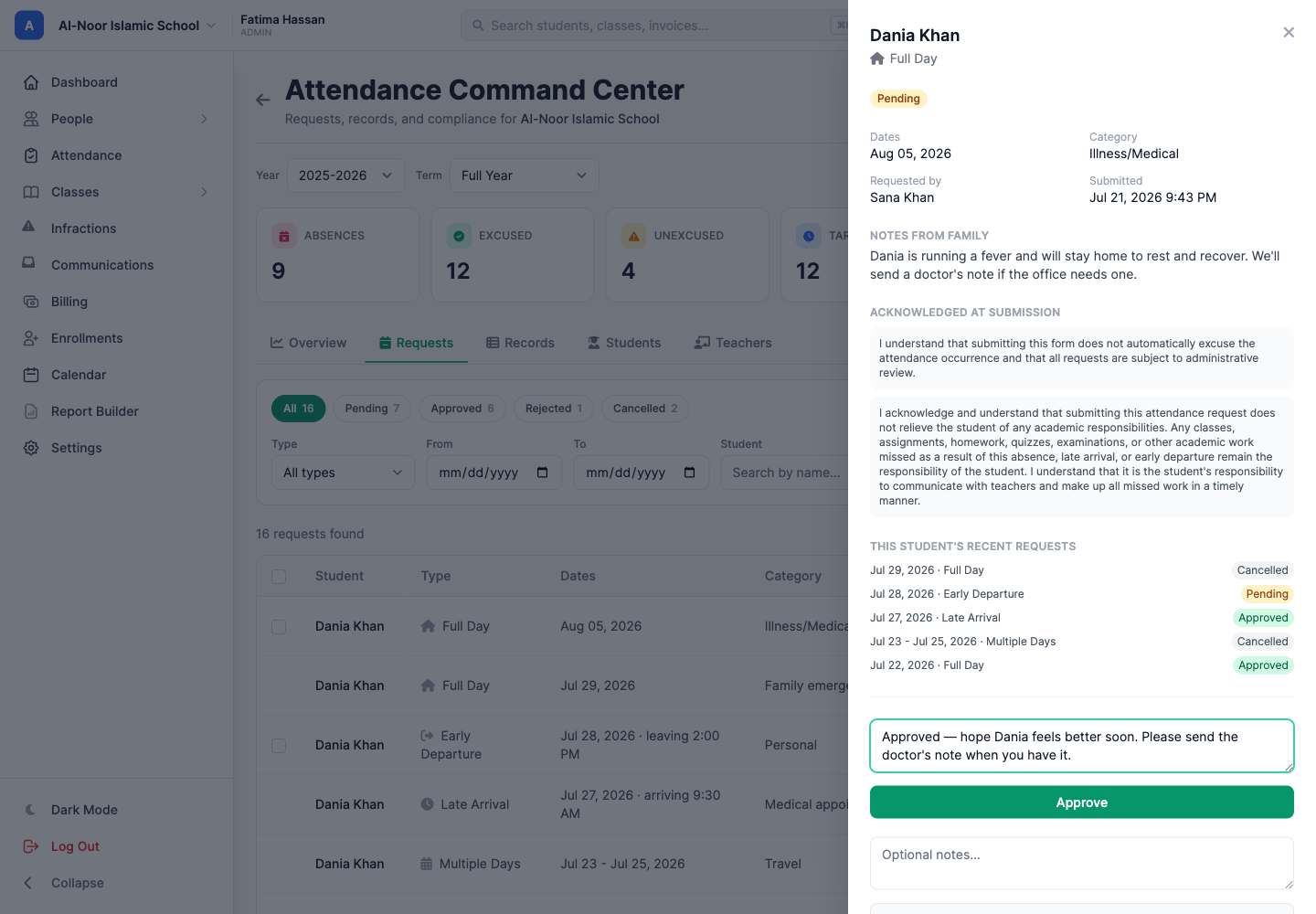The width and height of the screenshot is (1316, 914).
Task: Click the Log Out link
Action: point(75,846)
